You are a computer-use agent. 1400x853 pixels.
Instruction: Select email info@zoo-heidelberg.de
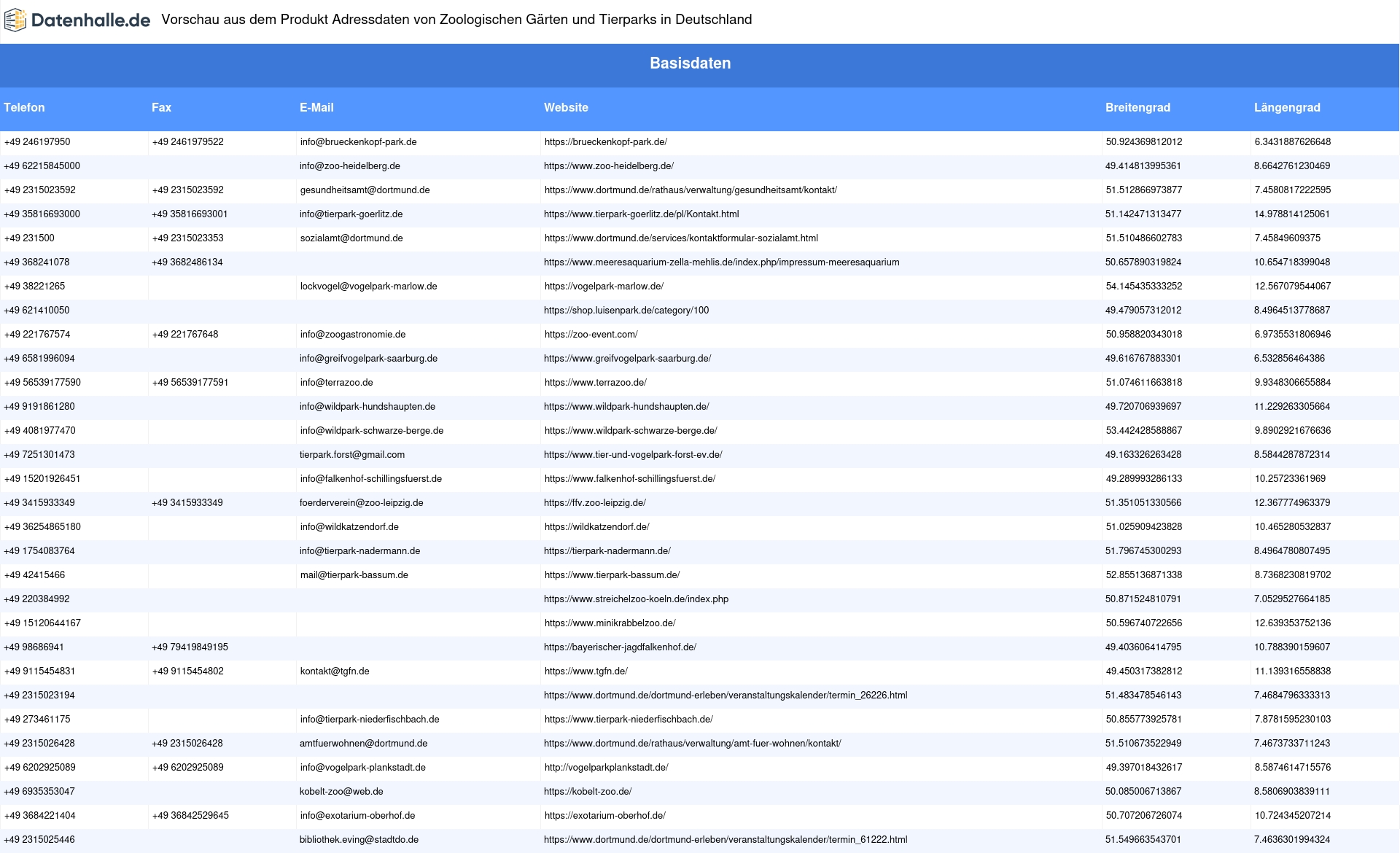[350, 166]
